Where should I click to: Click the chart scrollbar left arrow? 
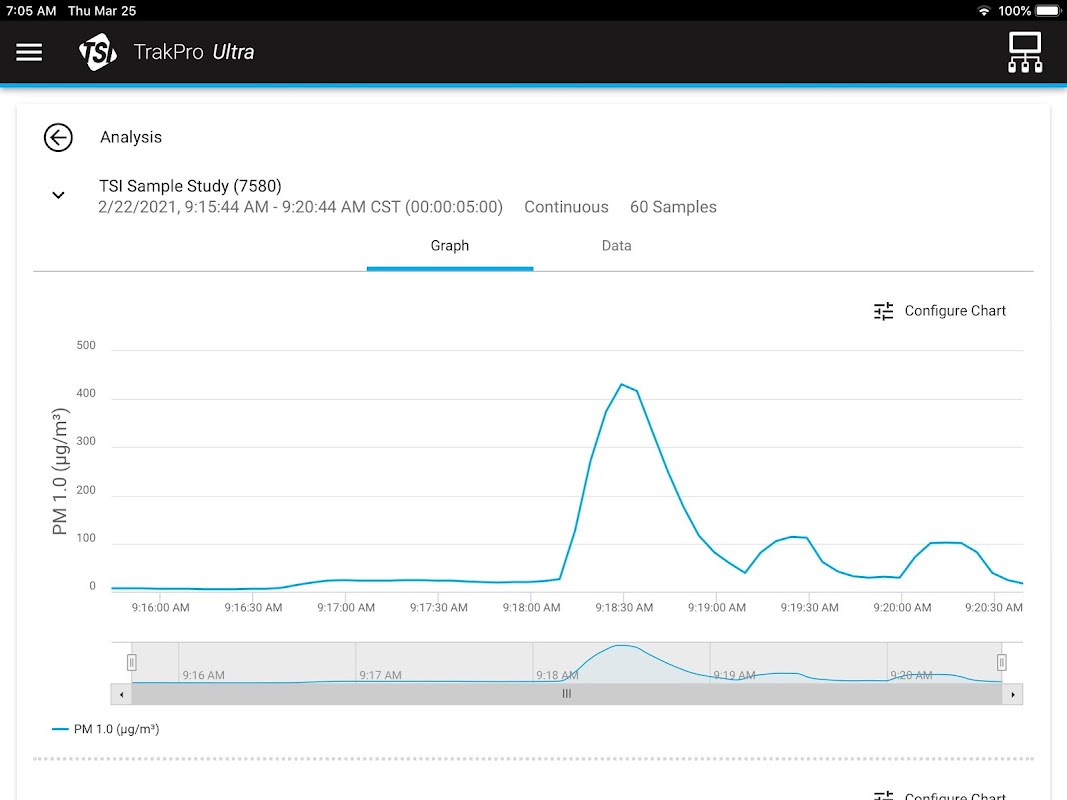(121, 694)
